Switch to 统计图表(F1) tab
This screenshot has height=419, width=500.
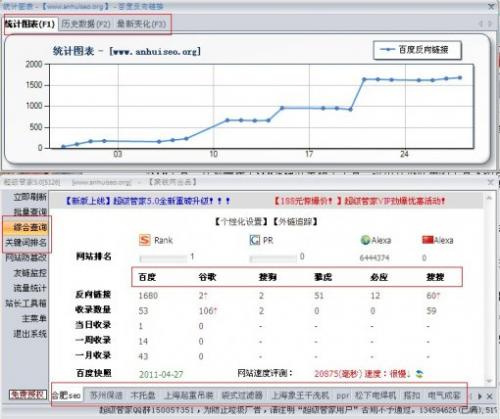tap(30, 24)
